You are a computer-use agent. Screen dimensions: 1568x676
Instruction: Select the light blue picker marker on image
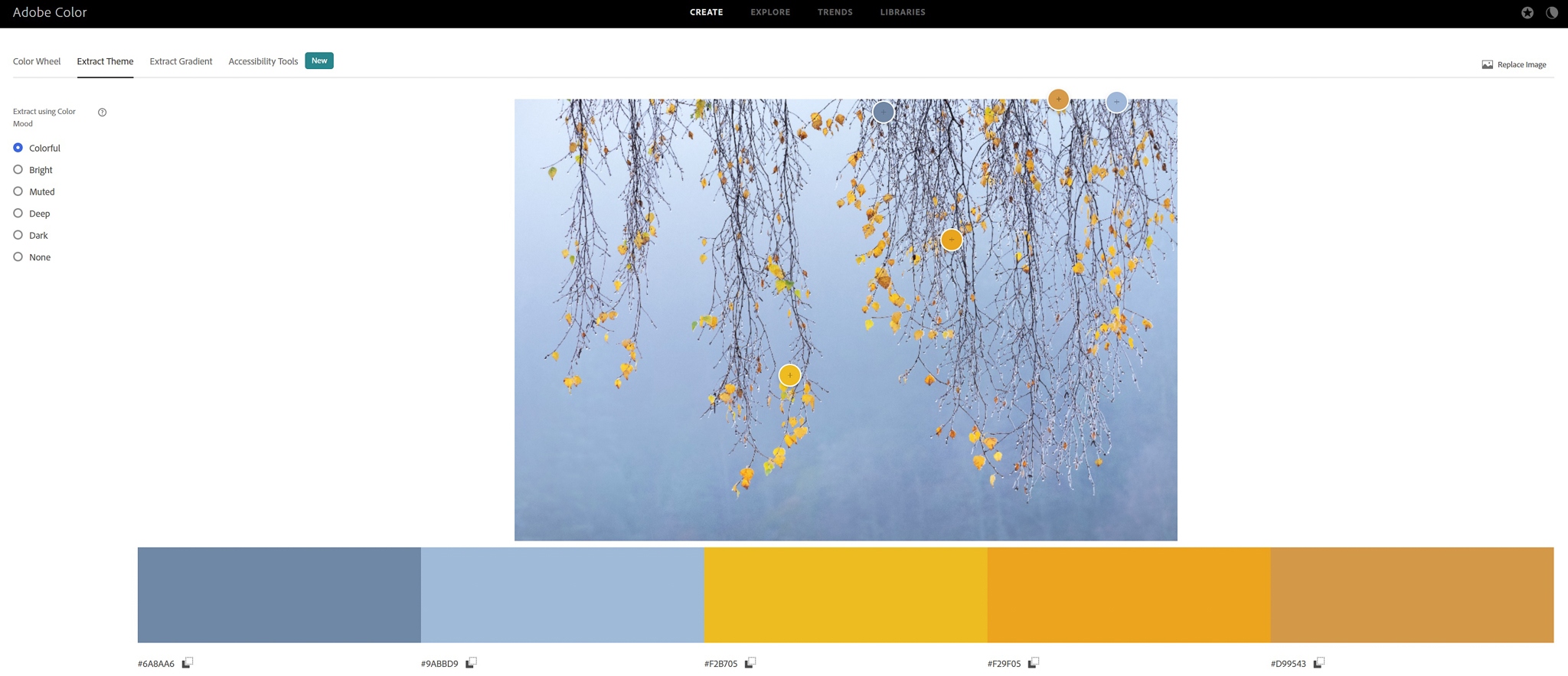[x=1116, y=101]
